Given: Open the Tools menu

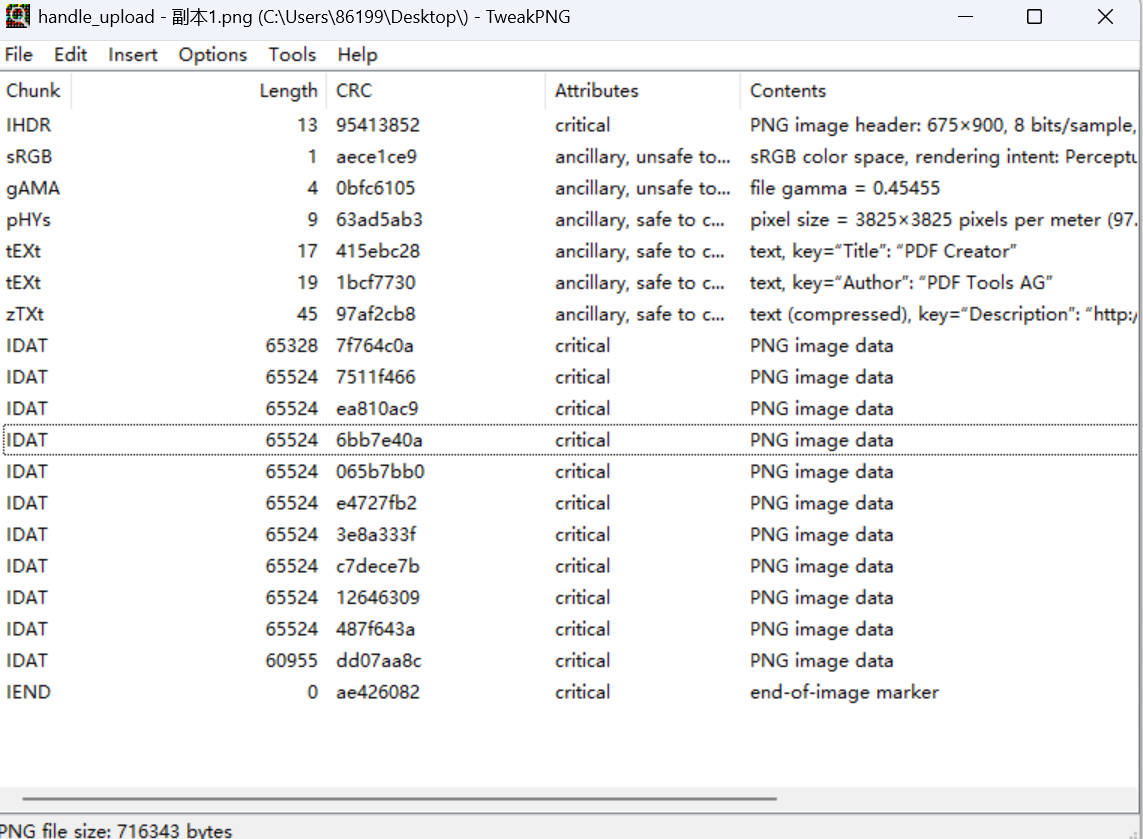Looking at the screenshot, I should 292,55.
